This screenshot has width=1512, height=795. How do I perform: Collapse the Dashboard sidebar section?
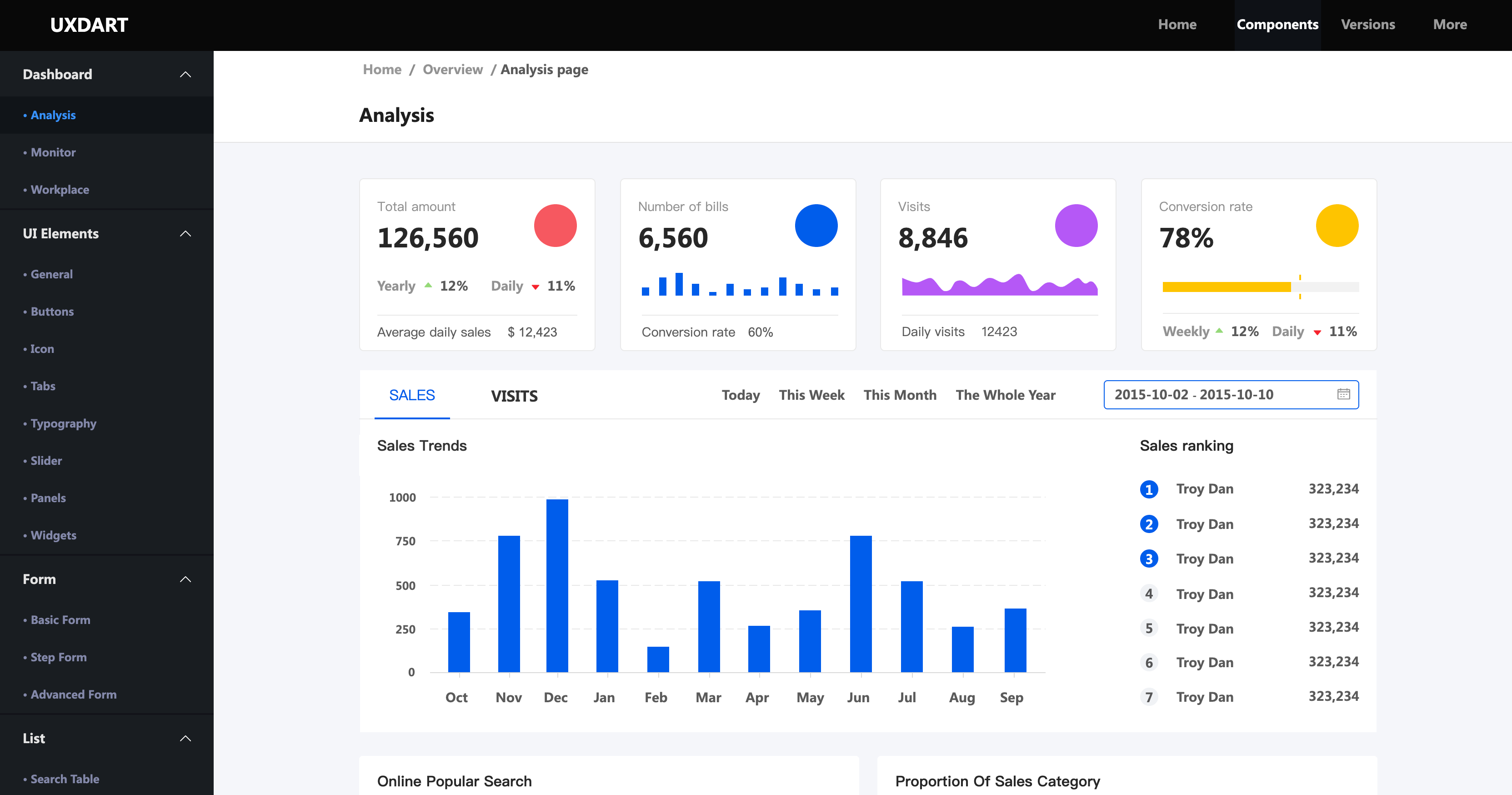click(x=185, y=75)
